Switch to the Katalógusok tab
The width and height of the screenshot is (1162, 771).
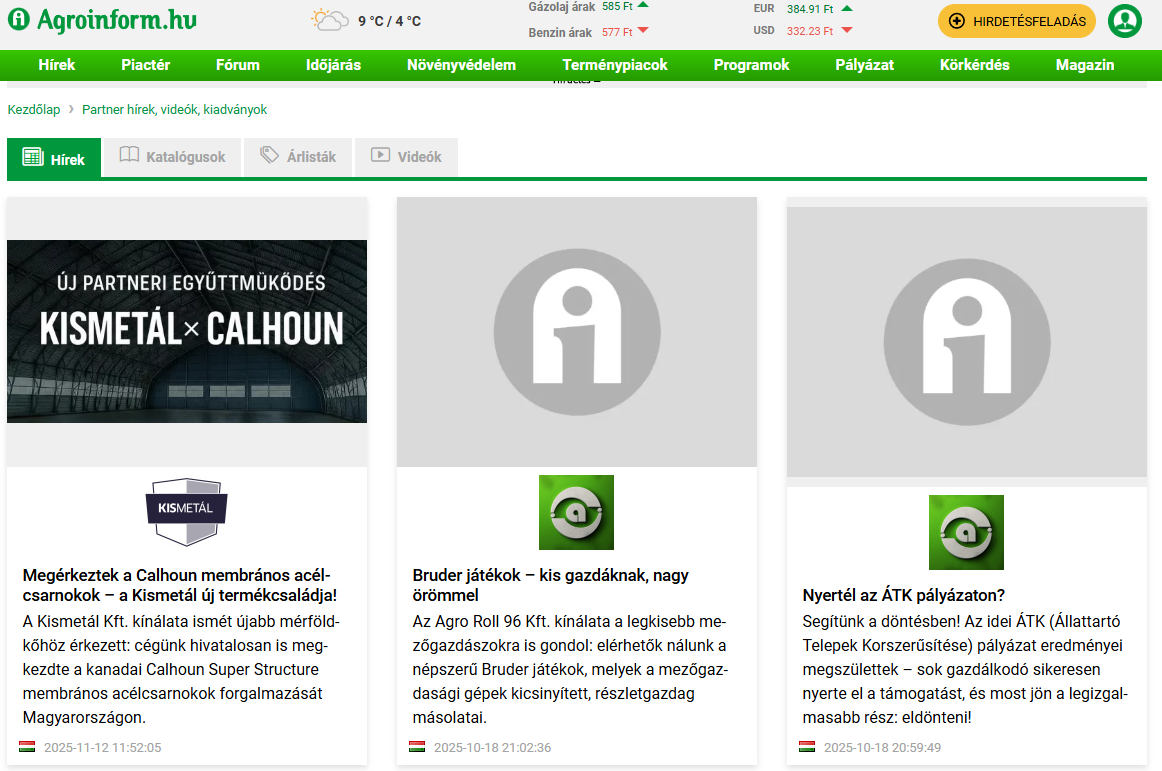coord(172,157)
